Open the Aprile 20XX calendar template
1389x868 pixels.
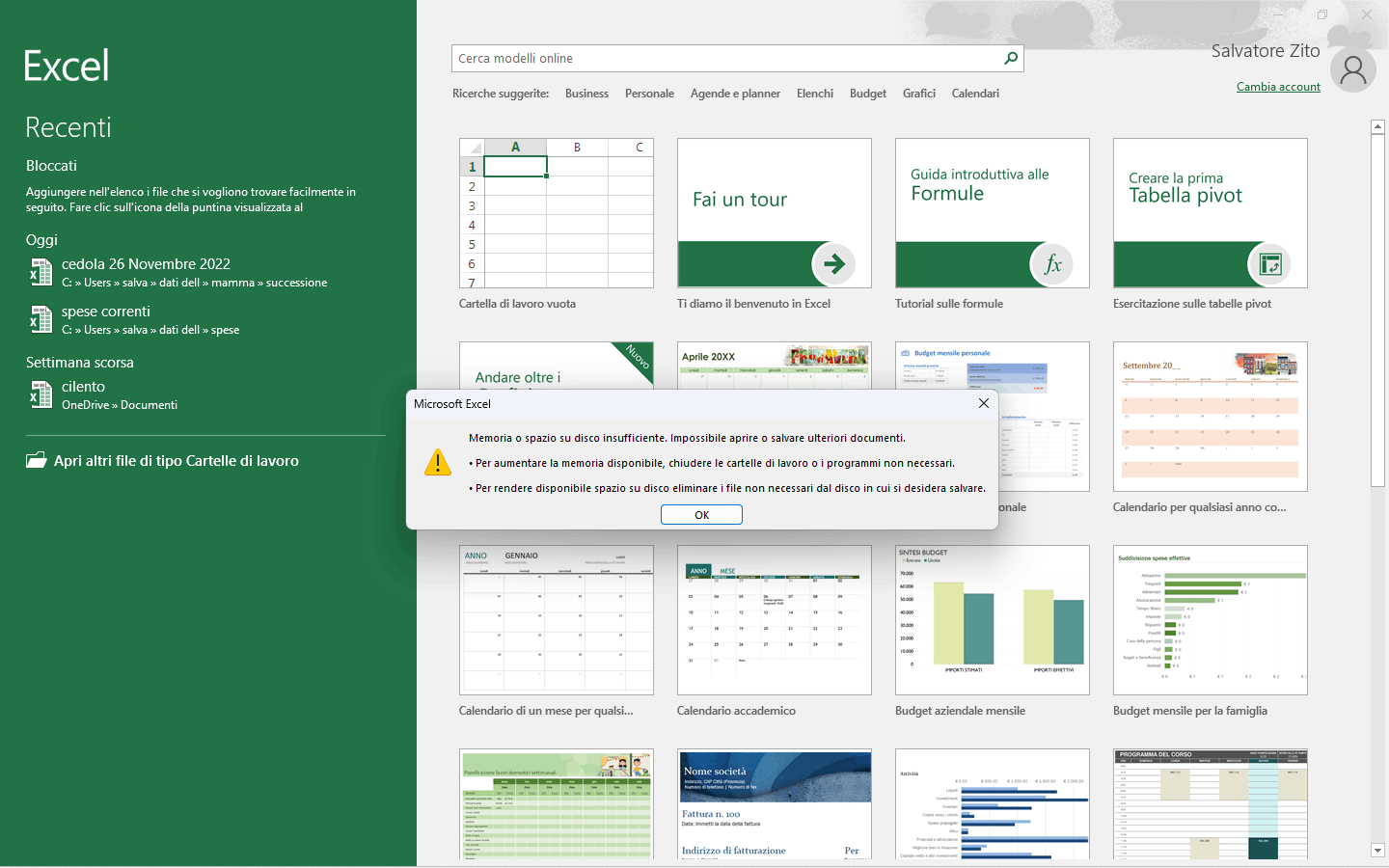[x=775, y=366]
